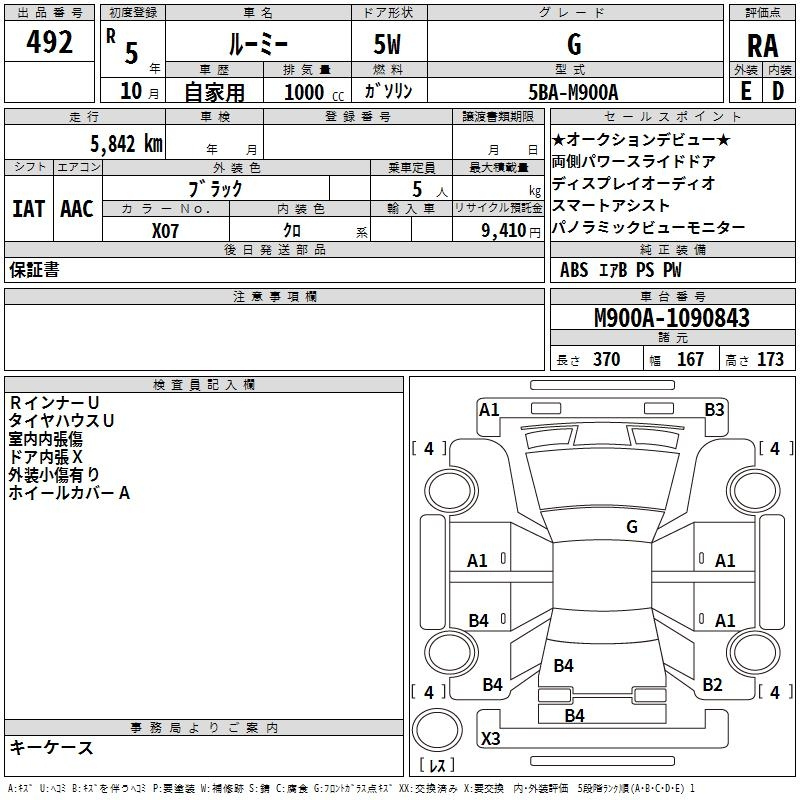Image resolution: width=800 pixels, height=800 pixels.
Task: Click the door type value 5W
Action: tap(387, 44)
